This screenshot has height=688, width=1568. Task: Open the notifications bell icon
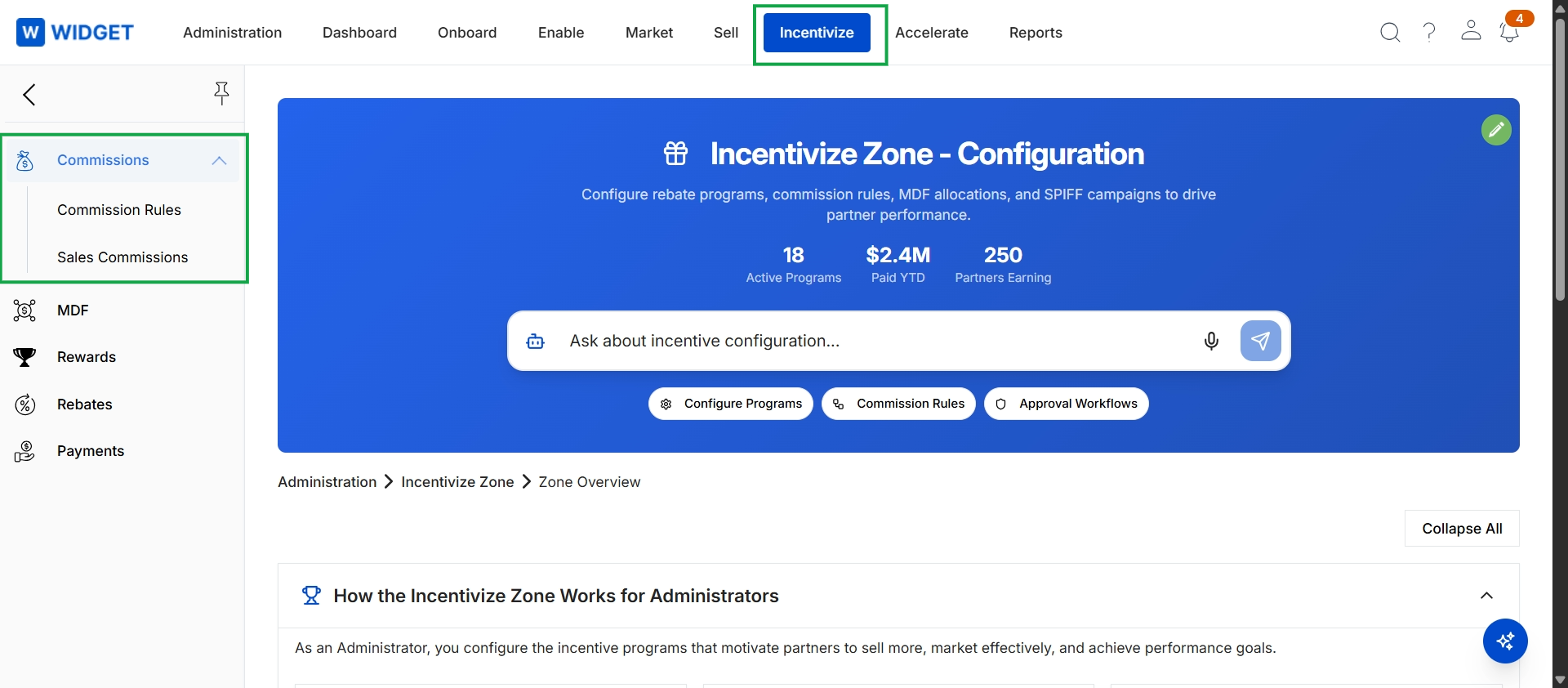1509,33
